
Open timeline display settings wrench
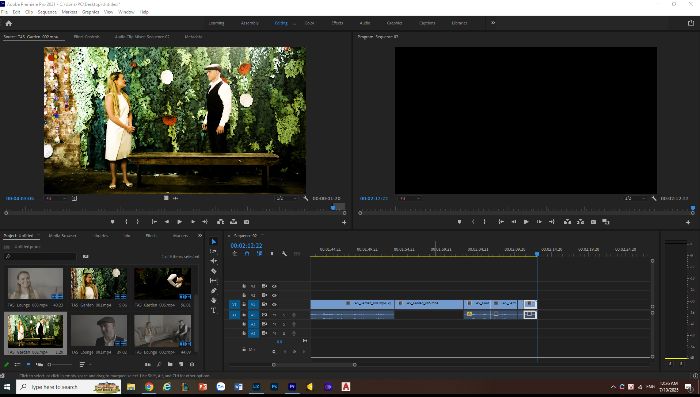pos(284,254)
